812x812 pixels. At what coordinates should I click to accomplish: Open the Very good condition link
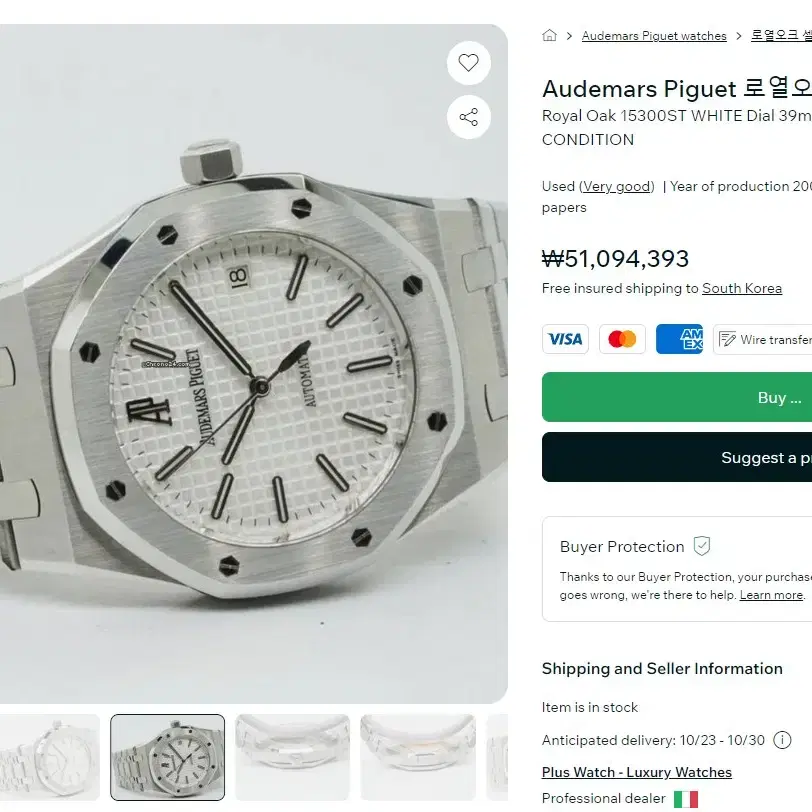[x=616, y=186]
